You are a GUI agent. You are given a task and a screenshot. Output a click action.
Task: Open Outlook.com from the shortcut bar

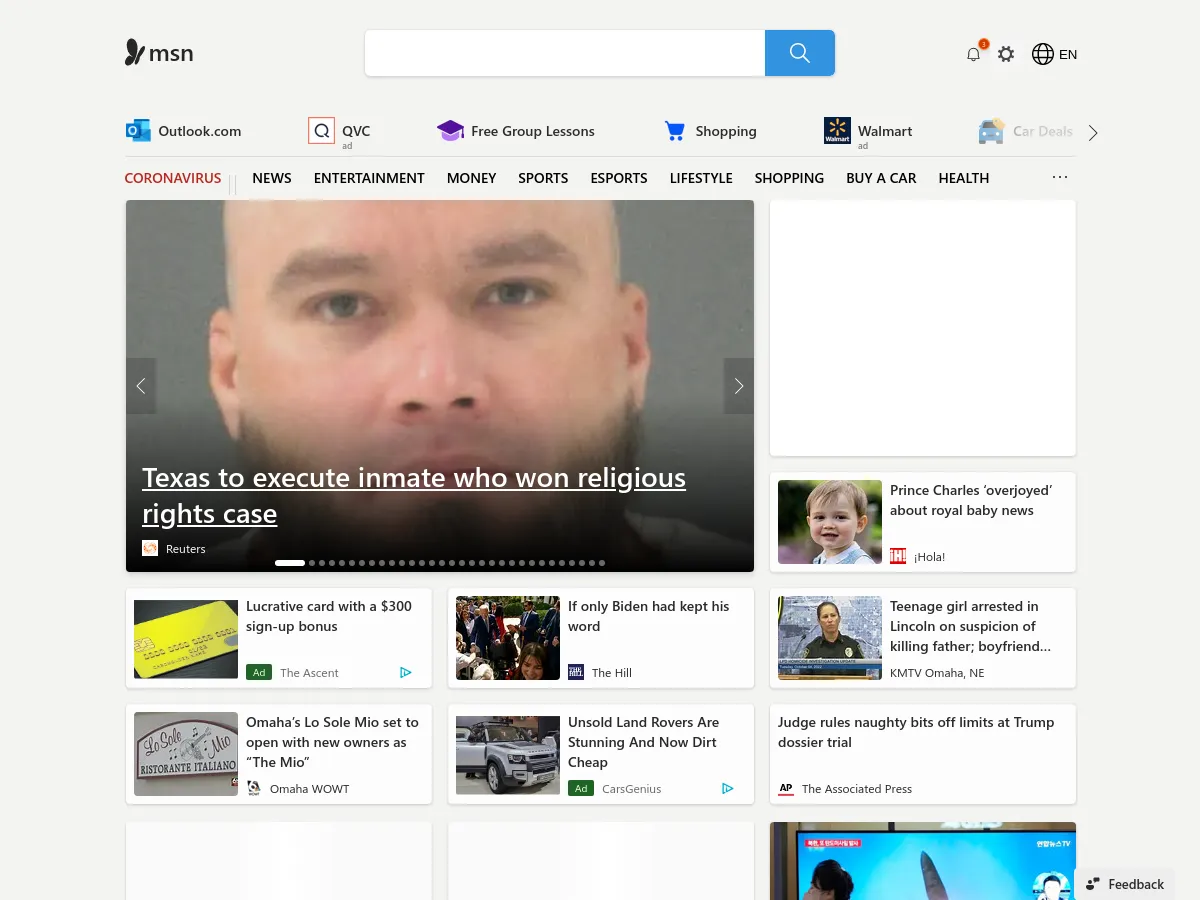coord(183,131)
